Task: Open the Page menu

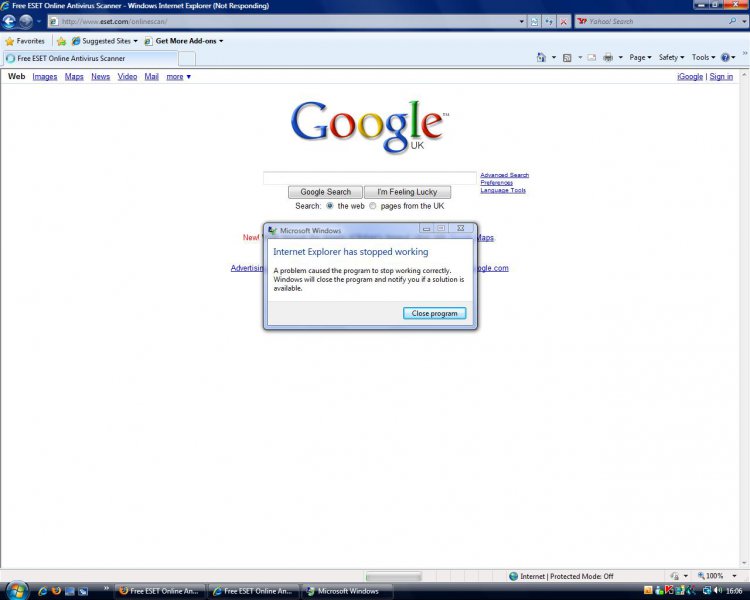Action: click(x=640, y=57)
